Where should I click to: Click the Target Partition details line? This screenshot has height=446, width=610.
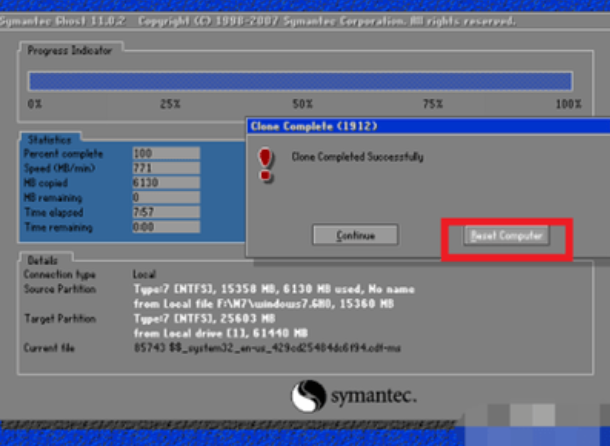tap(272, 318)
